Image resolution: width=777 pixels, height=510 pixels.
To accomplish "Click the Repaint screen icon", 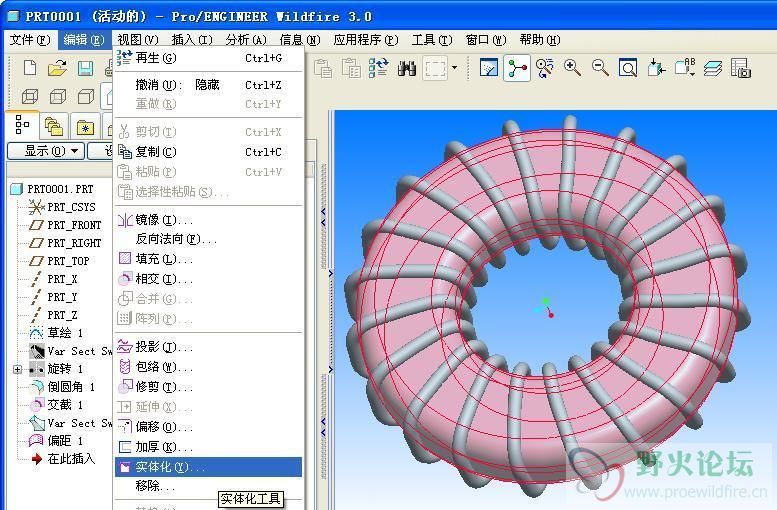I will 489,68.
